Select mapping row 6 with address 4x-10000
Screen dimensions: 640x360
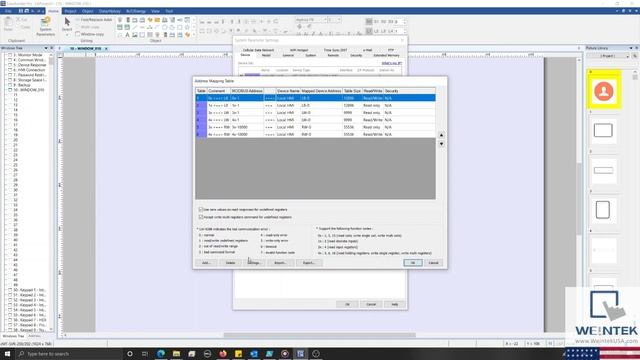[x=315, y=134]
